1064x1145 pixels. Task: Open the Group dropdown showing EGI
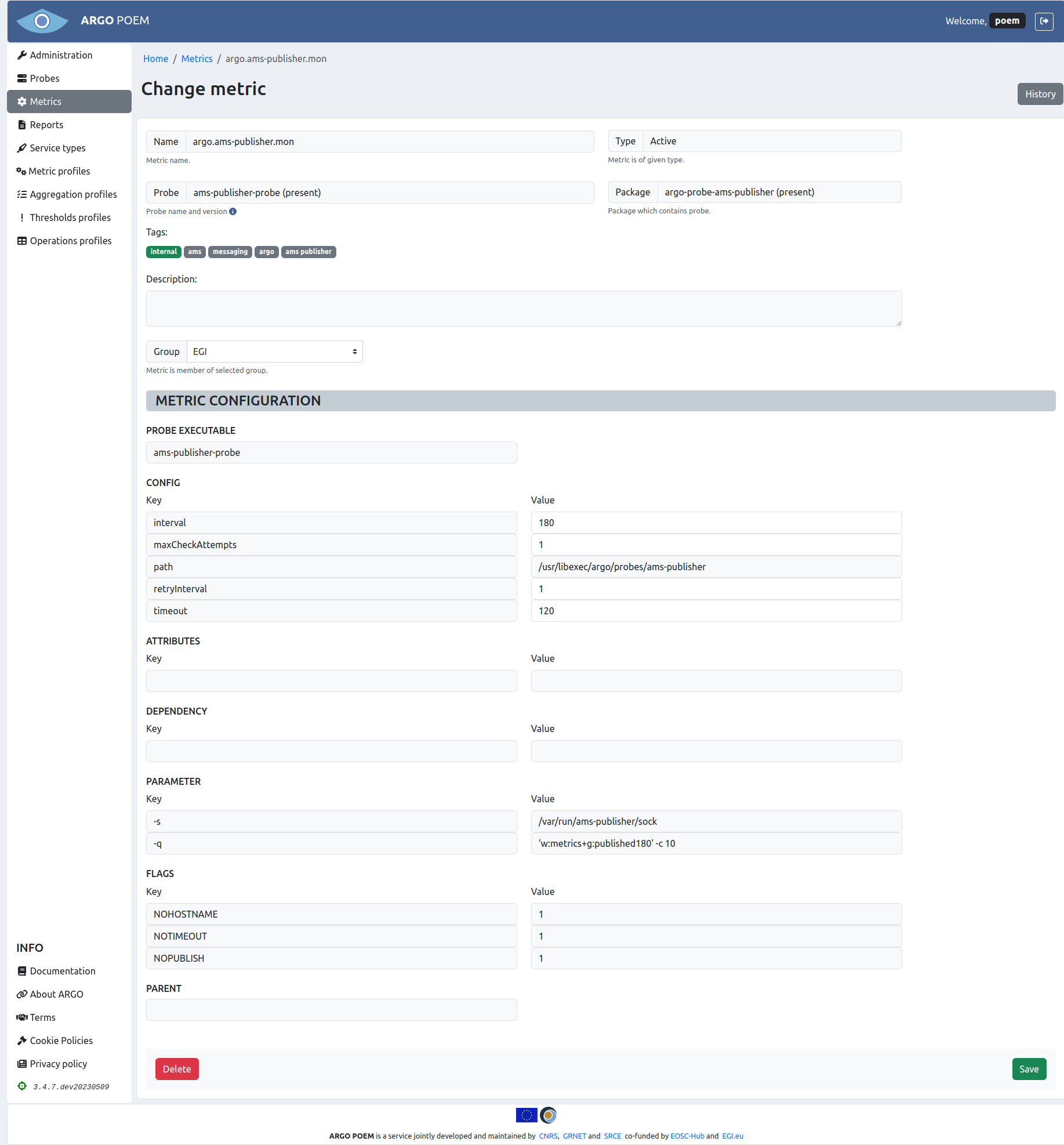274,352
